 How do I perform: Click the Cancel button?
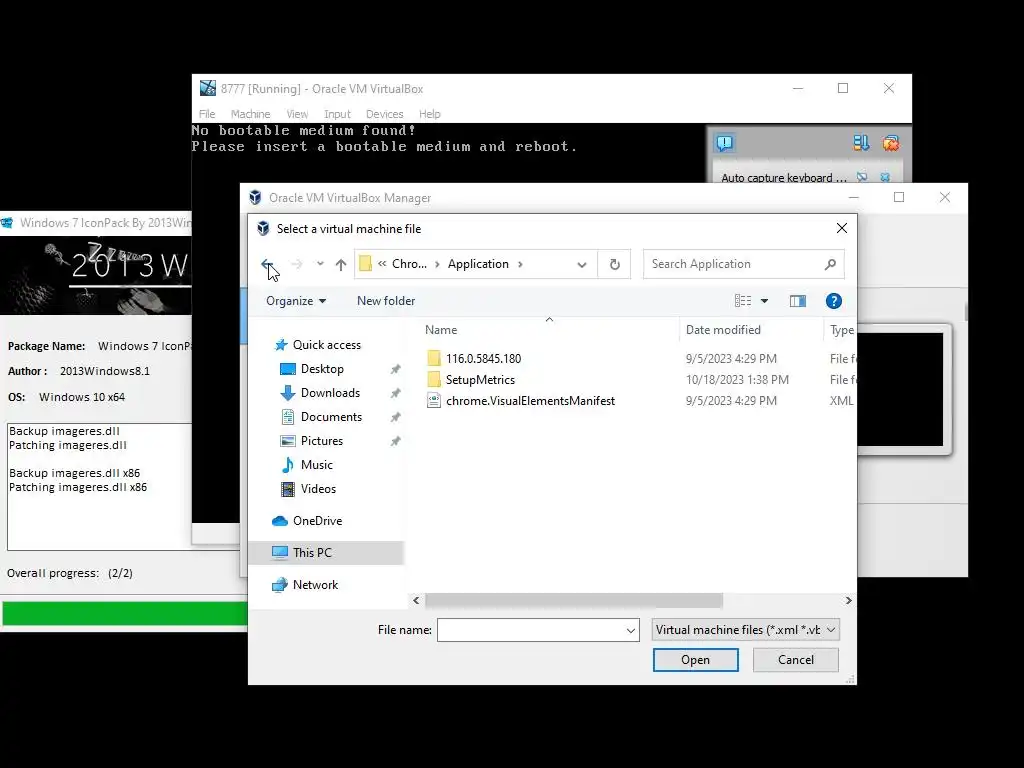click(x=795, y=660)
